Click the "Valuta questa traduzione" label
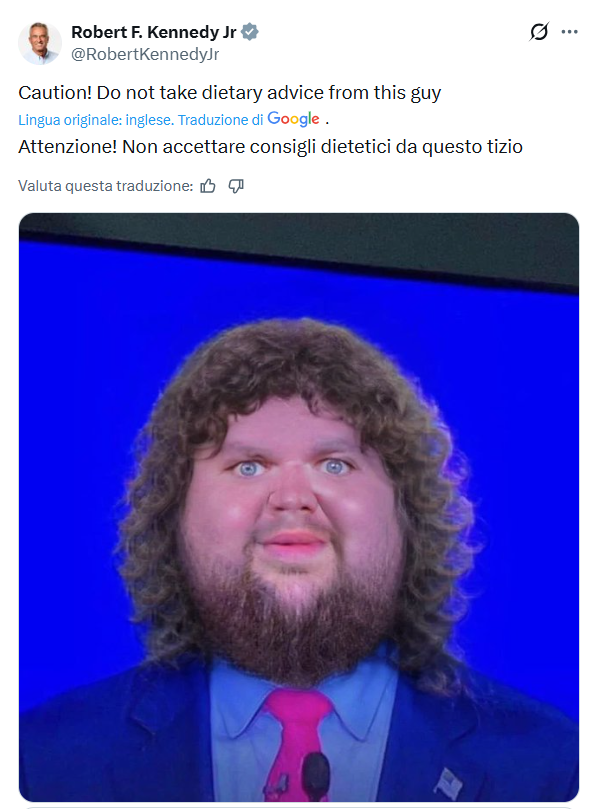 tap(105, 186)
